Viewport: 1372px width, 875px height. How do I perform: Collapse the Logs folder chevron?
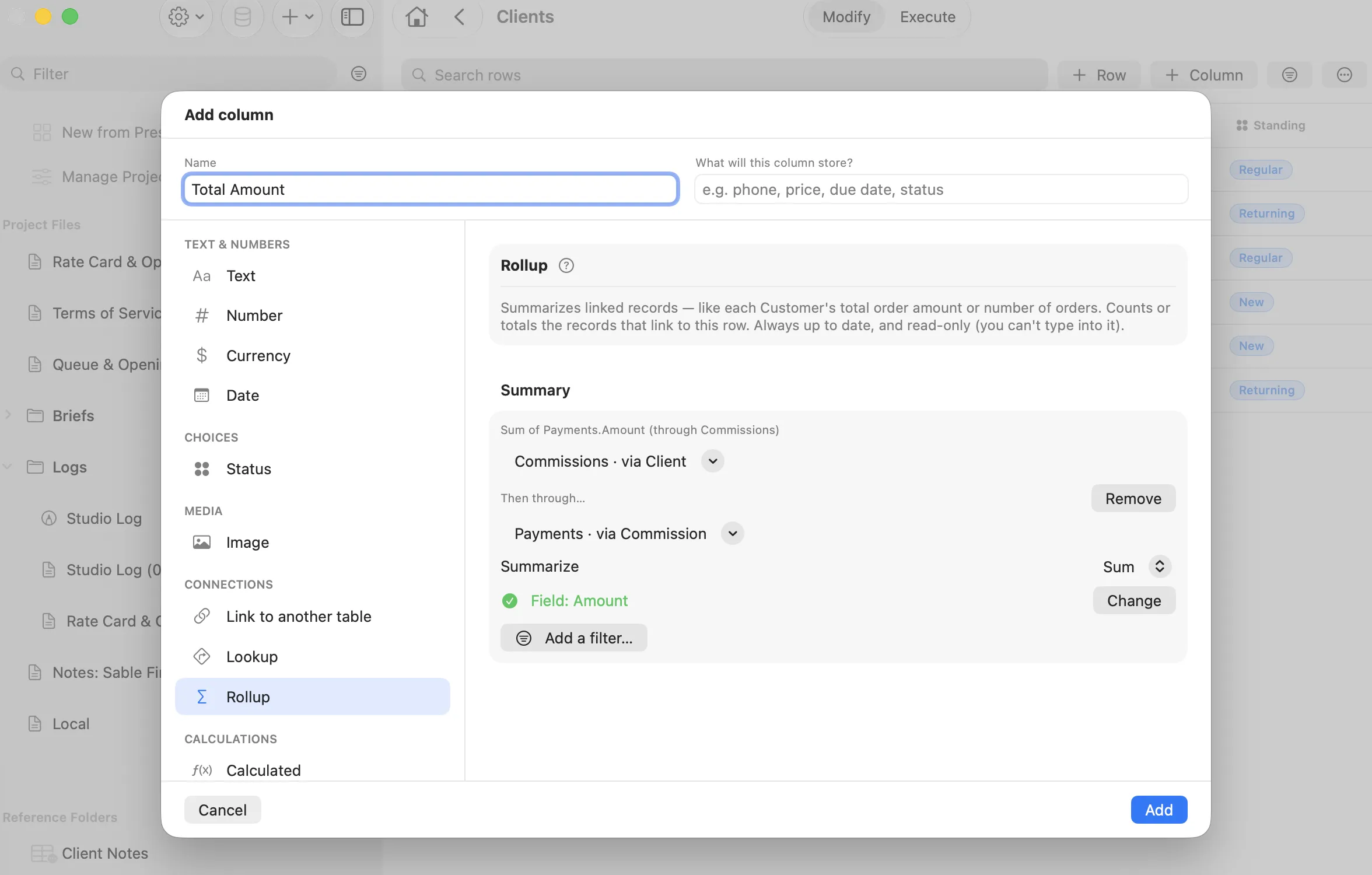click(8, 467)
